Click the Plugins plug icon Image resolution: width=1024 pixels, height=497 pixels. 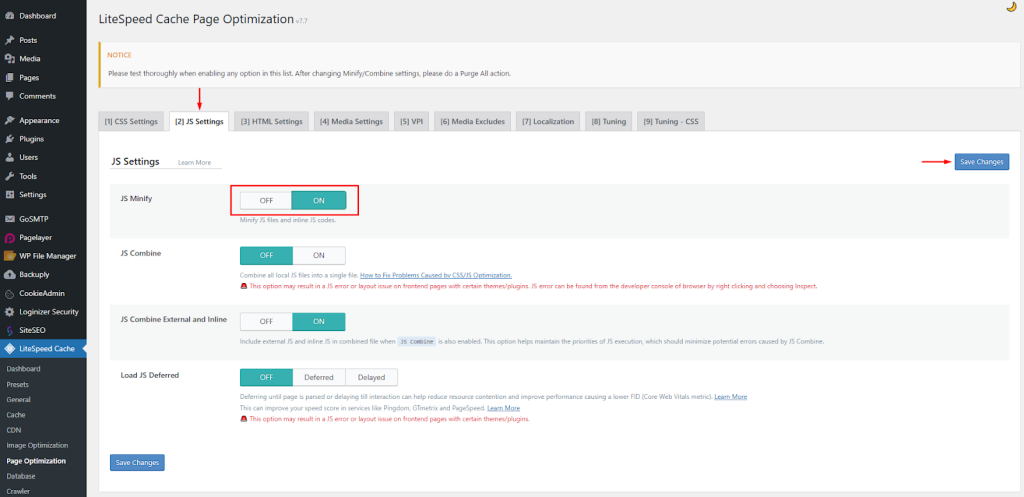pyautogui.click(x=9, y=139)
